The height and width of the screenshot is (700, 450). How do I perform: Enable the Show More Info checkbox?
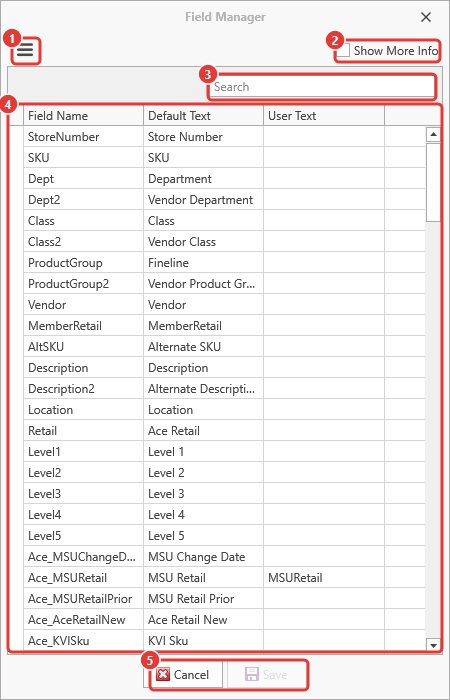[x=343, y=51]
